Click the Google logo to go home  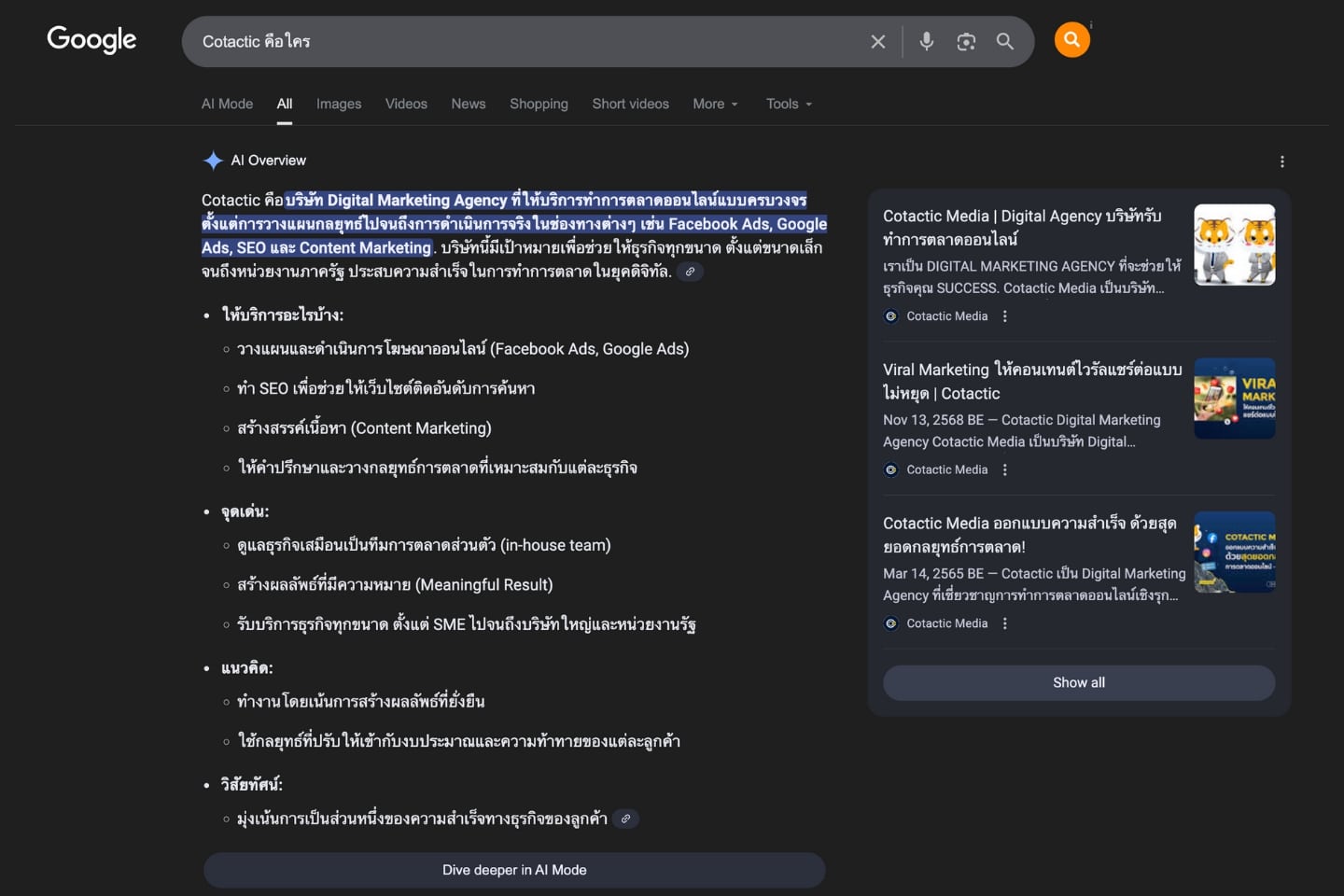(x=91, y=40)
